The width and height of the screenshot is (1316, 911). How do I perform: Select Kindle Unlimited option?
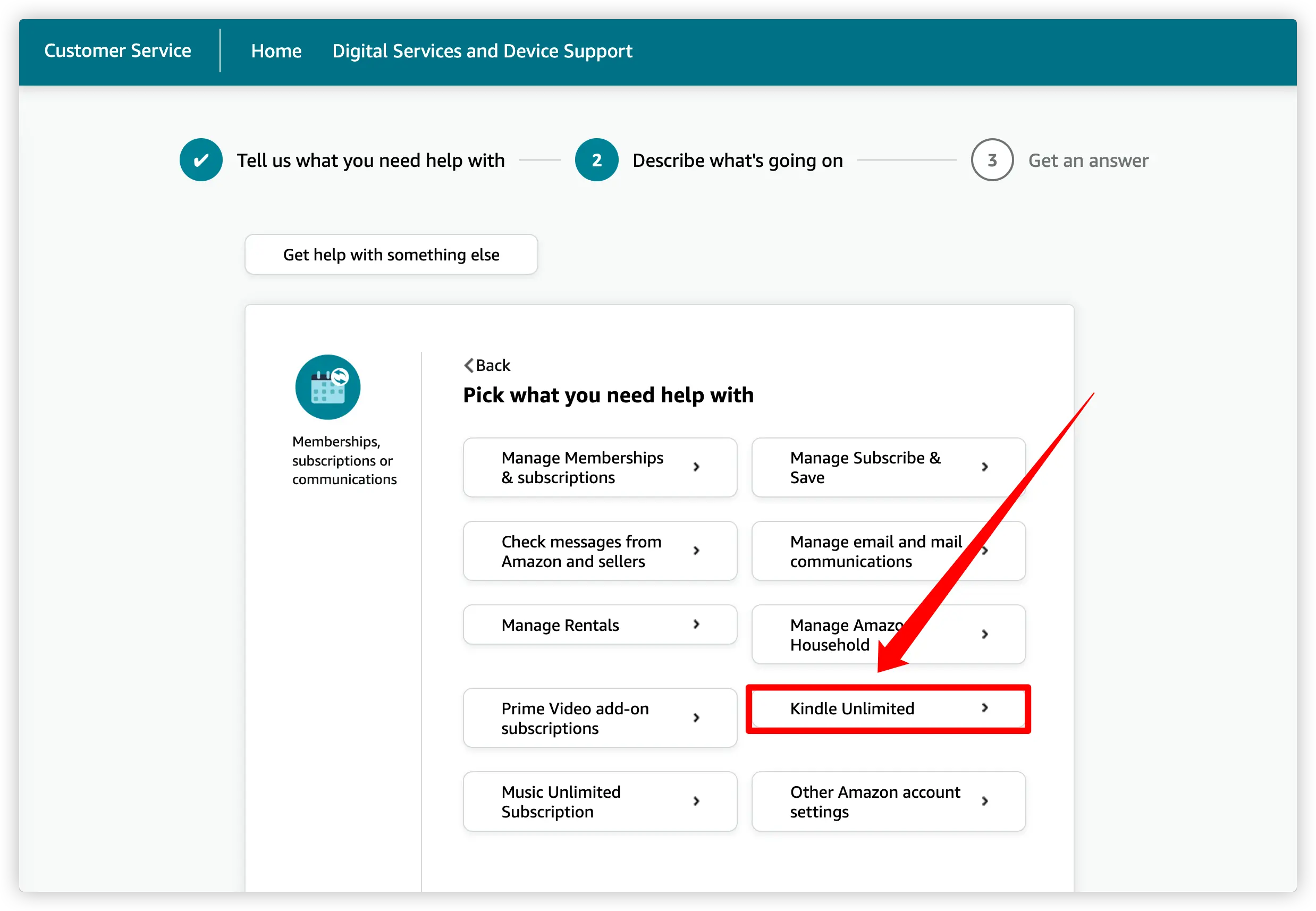click(888, 708)
